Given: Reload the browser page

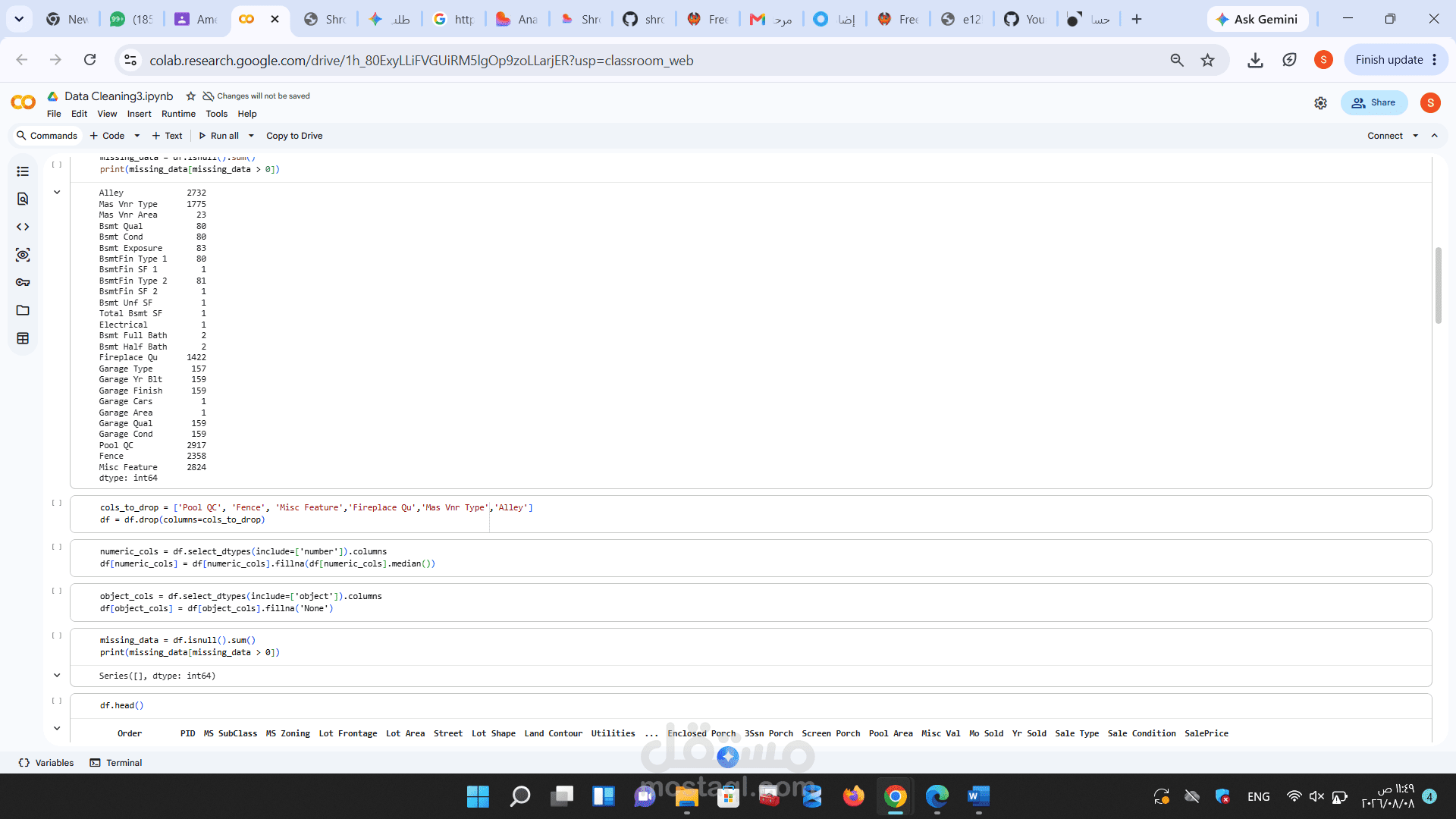Looking at the screenshot, I should point(89,60).
